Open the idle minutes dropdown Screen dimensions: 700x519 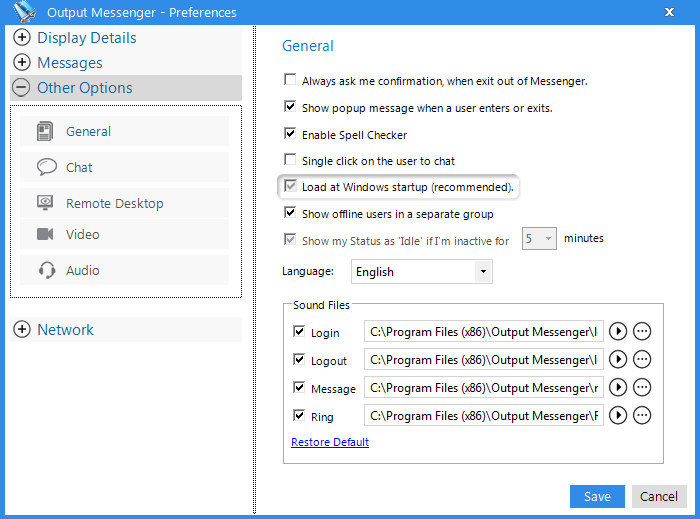coord(539,238)
